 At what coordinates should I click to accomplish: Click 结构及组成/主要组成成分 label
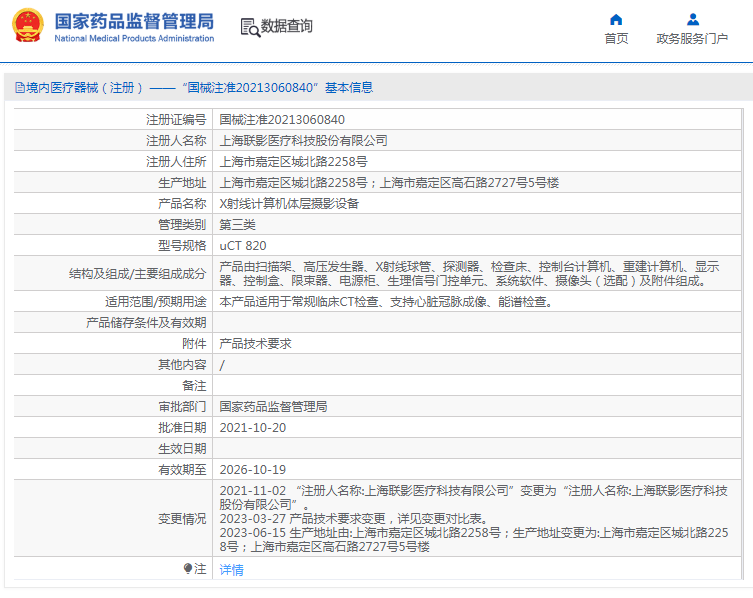coord(137,274)
